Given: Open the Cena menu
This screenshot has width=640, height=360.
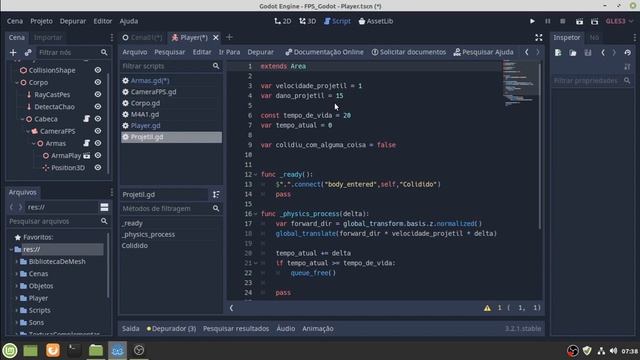Looking at the screenshot, I should pyautogui.click(x=15, y=21).
